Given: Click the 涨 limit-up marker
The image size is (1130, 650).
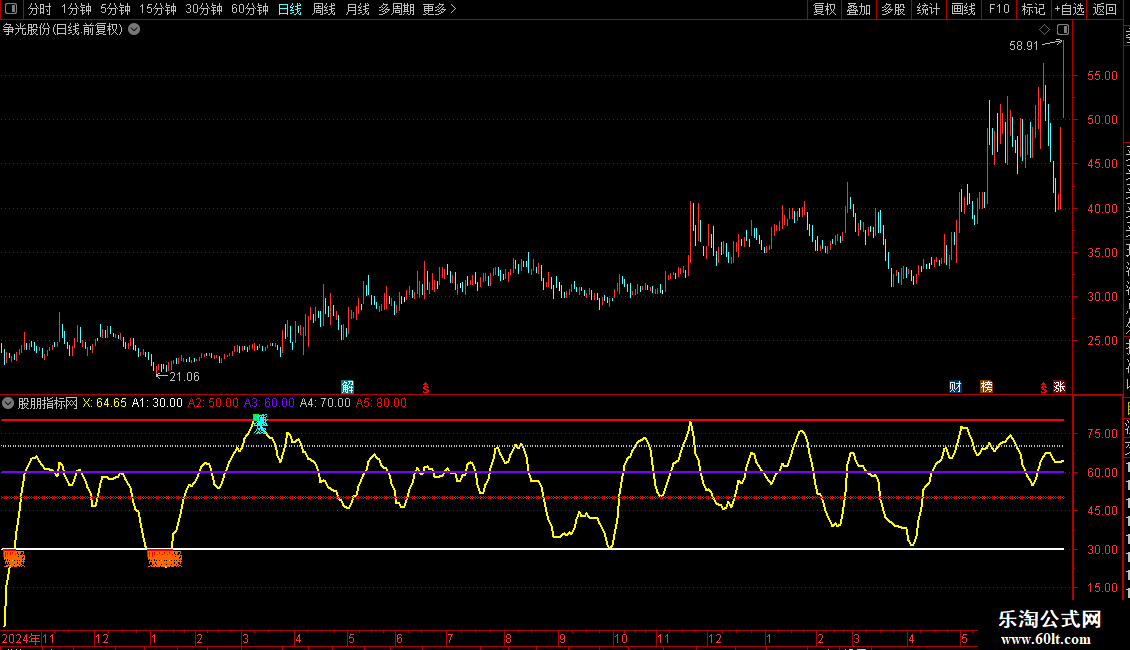Looking at the screenshot, I should (x=1059, y=387).
